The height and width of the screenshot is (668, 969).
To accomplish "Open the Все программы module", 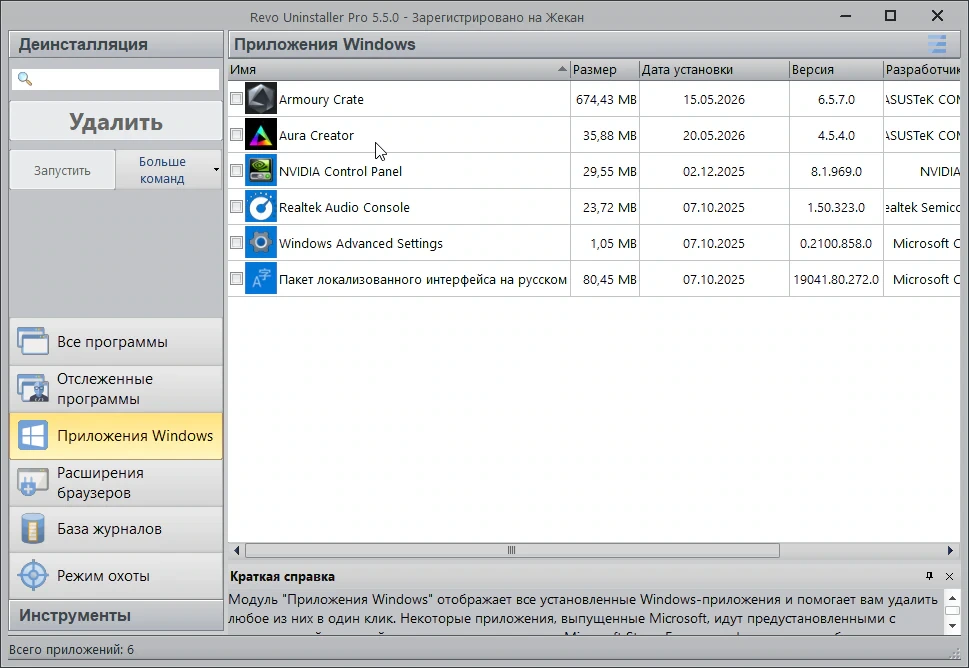I will click(116, 342).
